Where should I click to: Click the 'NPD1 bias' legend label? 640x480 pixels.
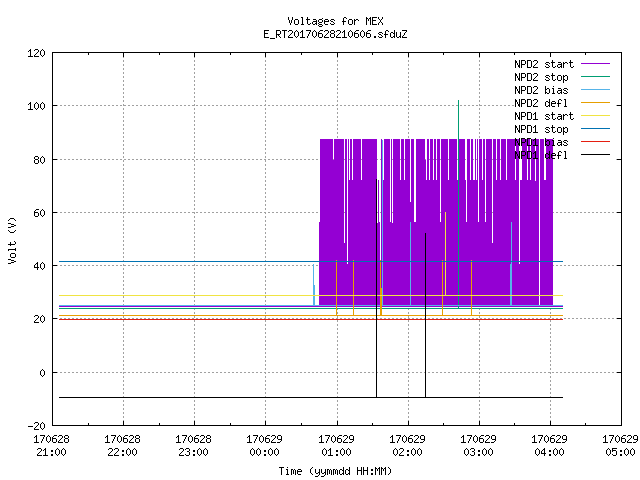[541, 142]
